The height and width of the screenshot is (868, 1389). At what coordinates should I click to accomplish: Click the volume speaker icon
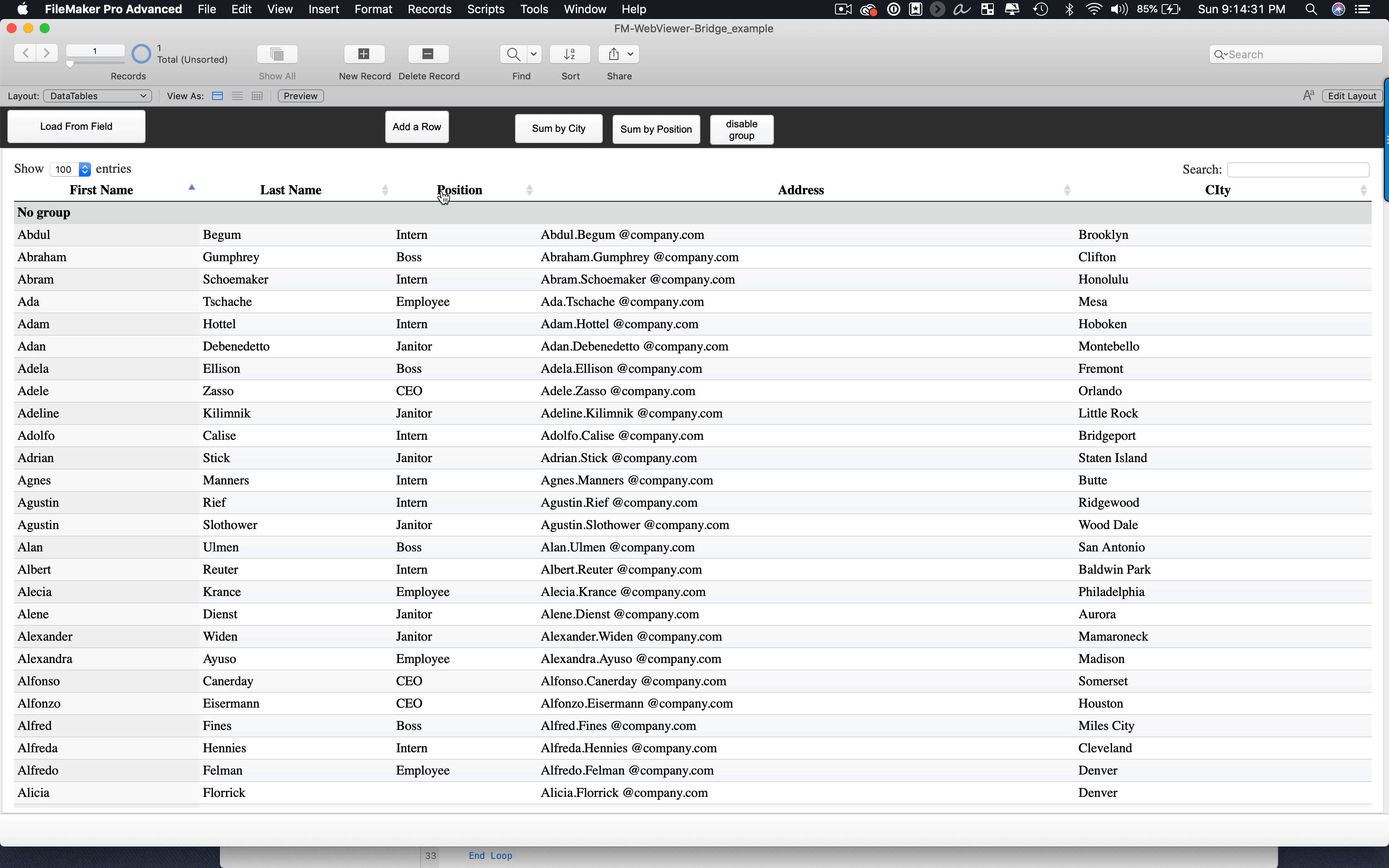click(x=1119, y=9)
